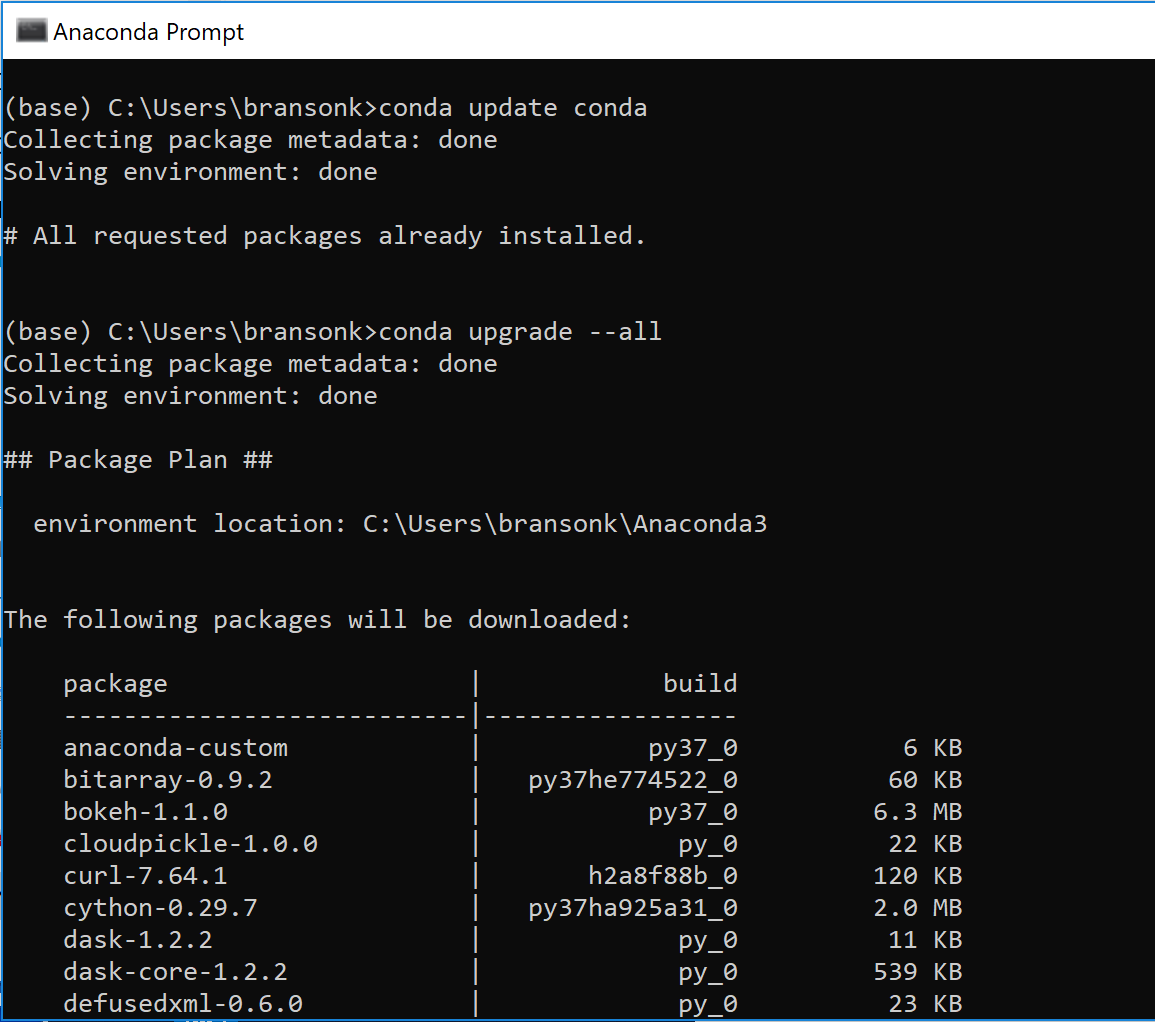Click the 23 KB size for defusedxml
Image resolution: width=1155 pixels, height=1022 pixels.
(x=925, y=1004)
